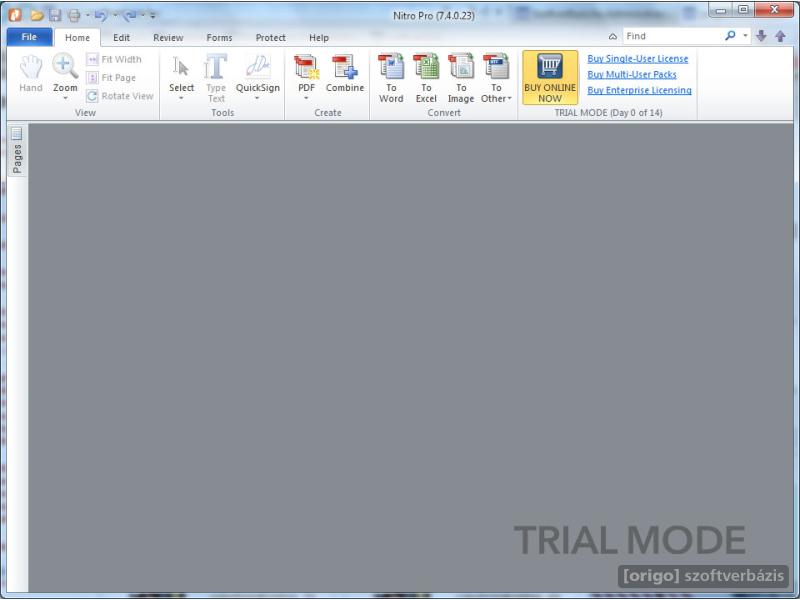Click the Fit Width icon
Image resolution: width=800 pixels, height=600 pixels.
(92, 59)
